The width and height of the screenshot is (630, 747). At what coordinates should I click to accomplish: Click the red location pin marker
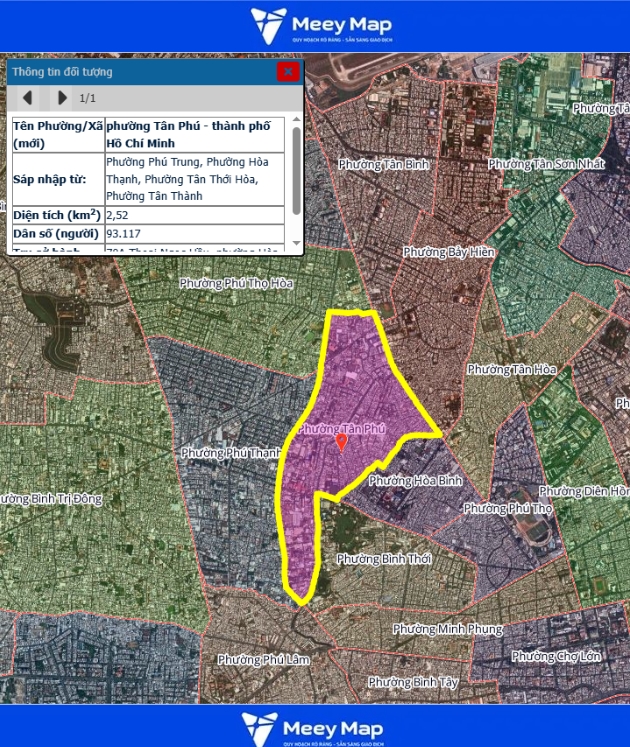click(341, 441)
